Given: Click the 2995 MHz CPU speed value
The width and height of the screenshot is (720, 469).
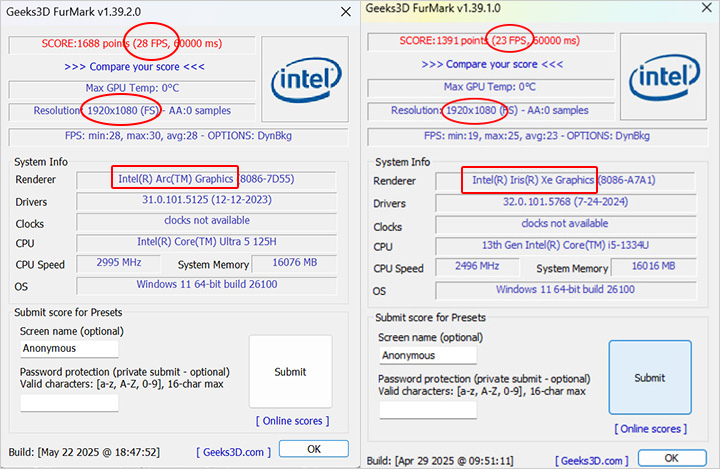Looking at the screenshot, I should [x=119, y=262].
